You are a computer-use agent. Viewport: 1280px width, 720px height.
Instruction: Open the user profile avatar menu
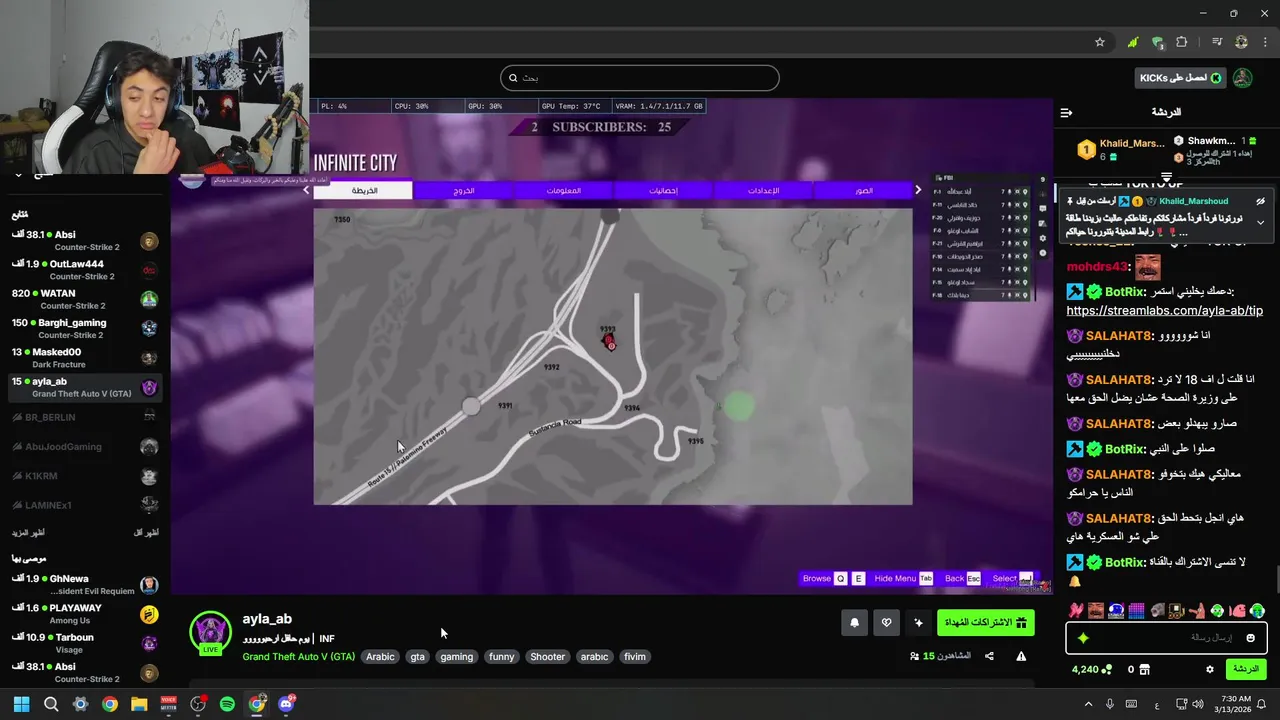(x=1242, y=78)
